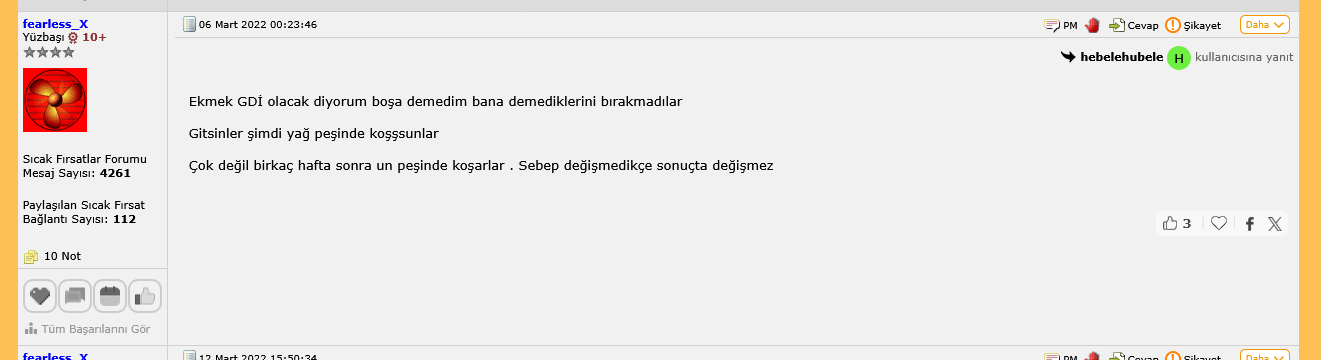Click the red hand ignore-user icon

1093,25
